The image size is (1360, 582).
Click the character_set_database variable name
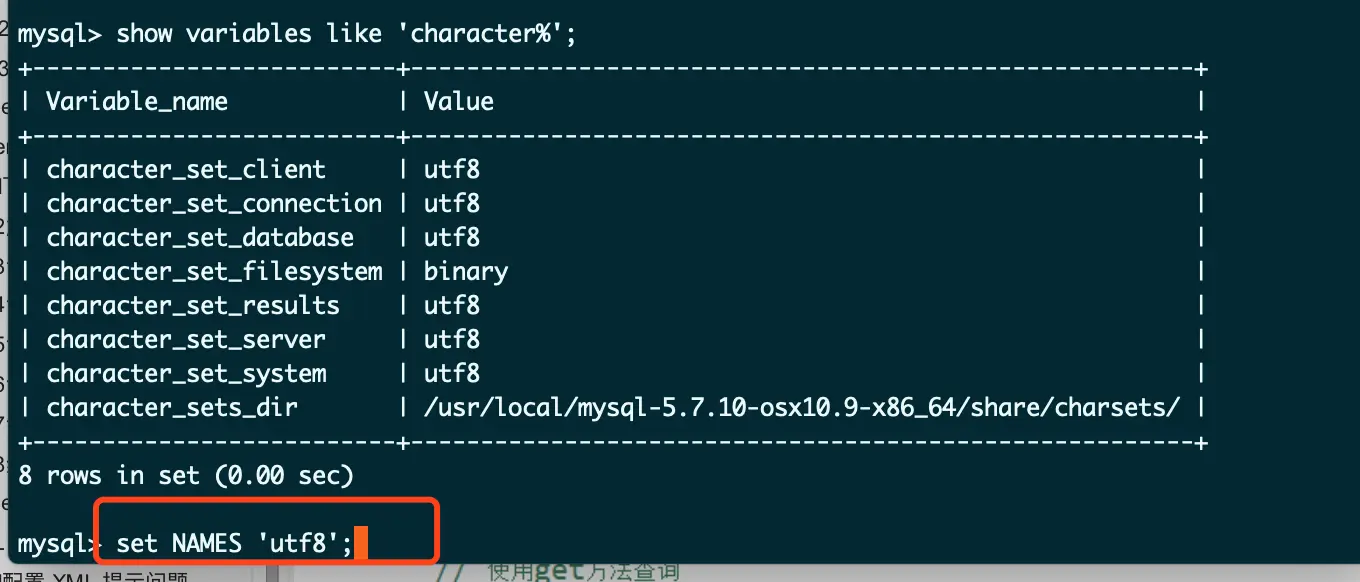pyautogui.click(x=200, y=237)
